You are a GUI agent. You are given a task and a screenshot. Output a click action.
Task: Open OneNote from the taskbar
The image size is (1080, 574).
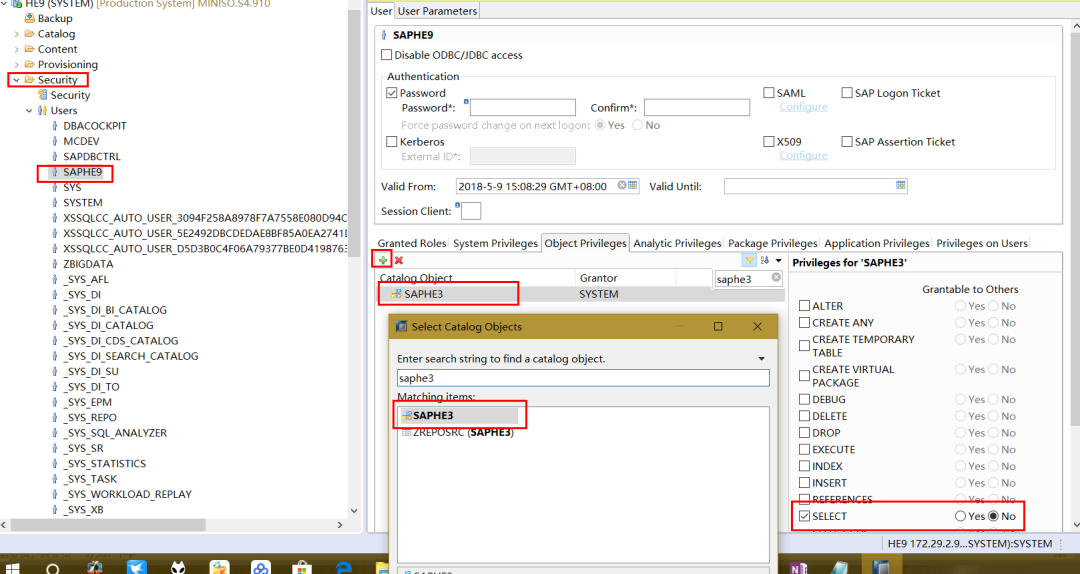[x=798, y=568]
